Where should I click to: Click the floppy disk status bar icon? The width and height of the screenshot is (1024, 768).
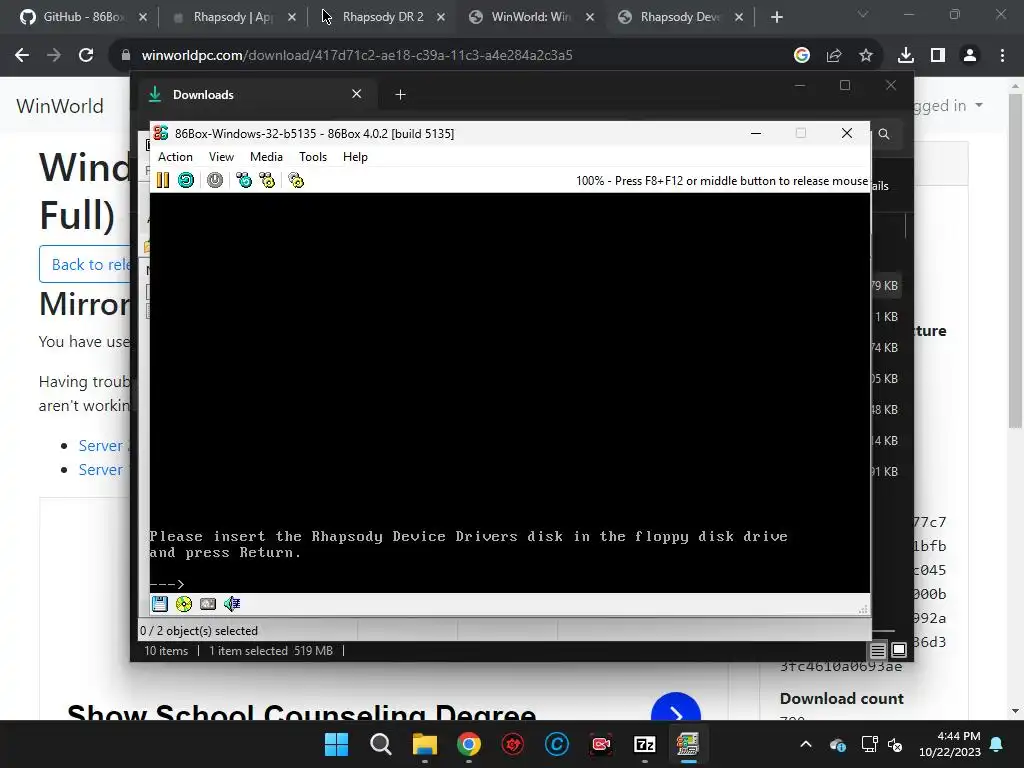pyautogui.click(x=160, y=604)
